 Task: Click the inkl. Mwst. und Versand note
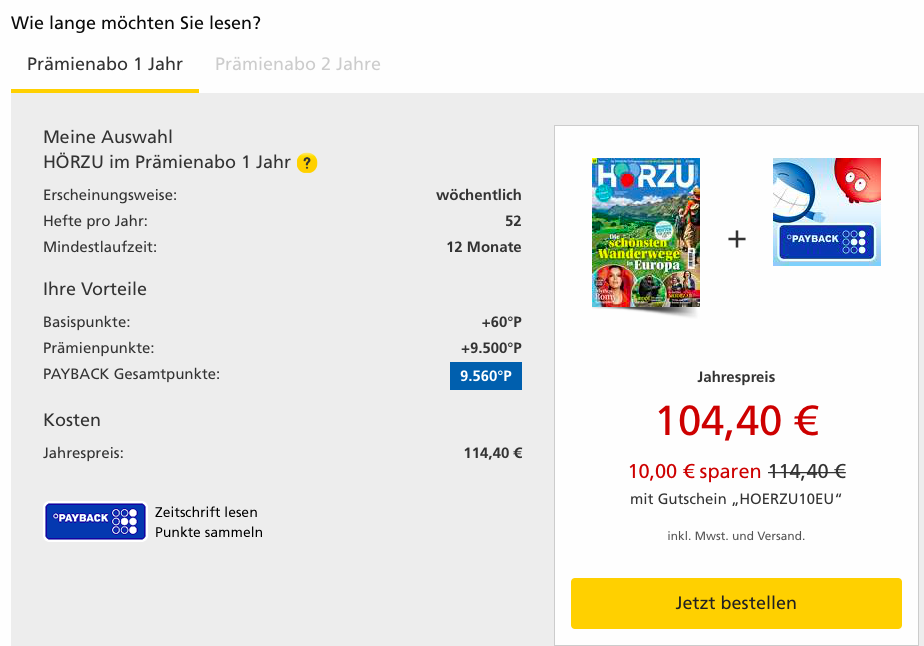point(736,536)
